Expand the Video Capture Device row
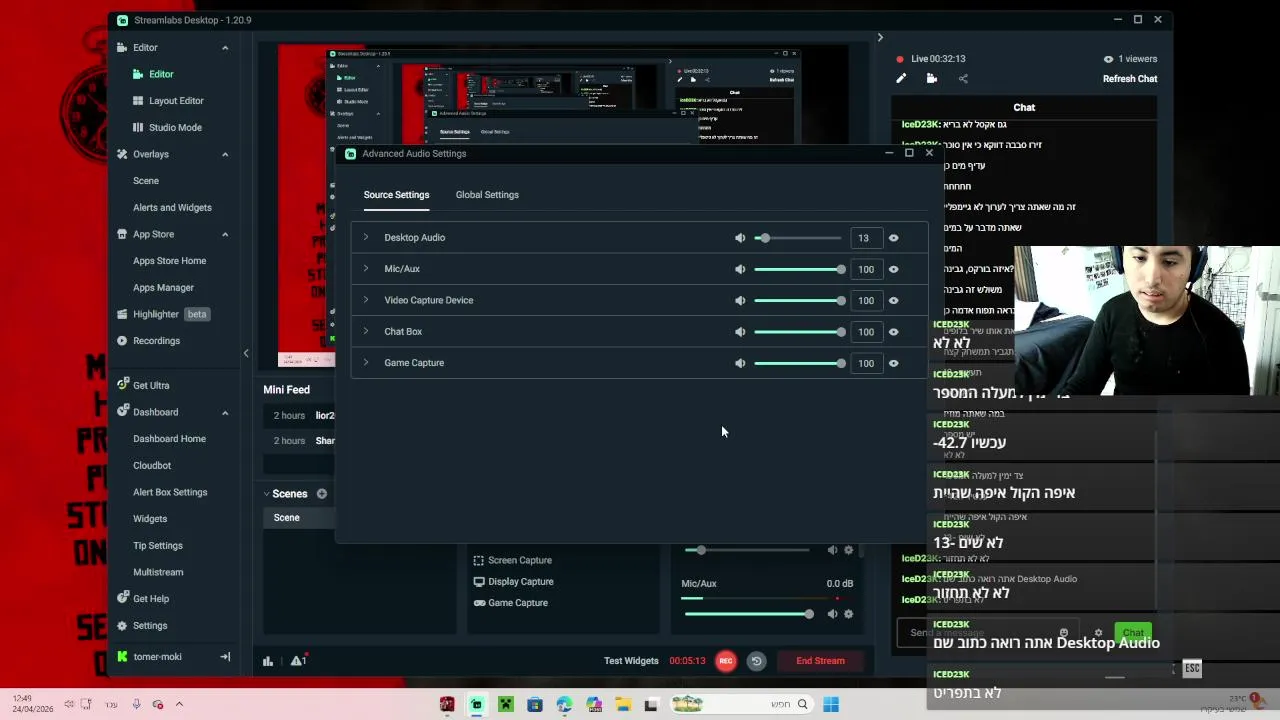1280x720 pixels. point(366,300)
